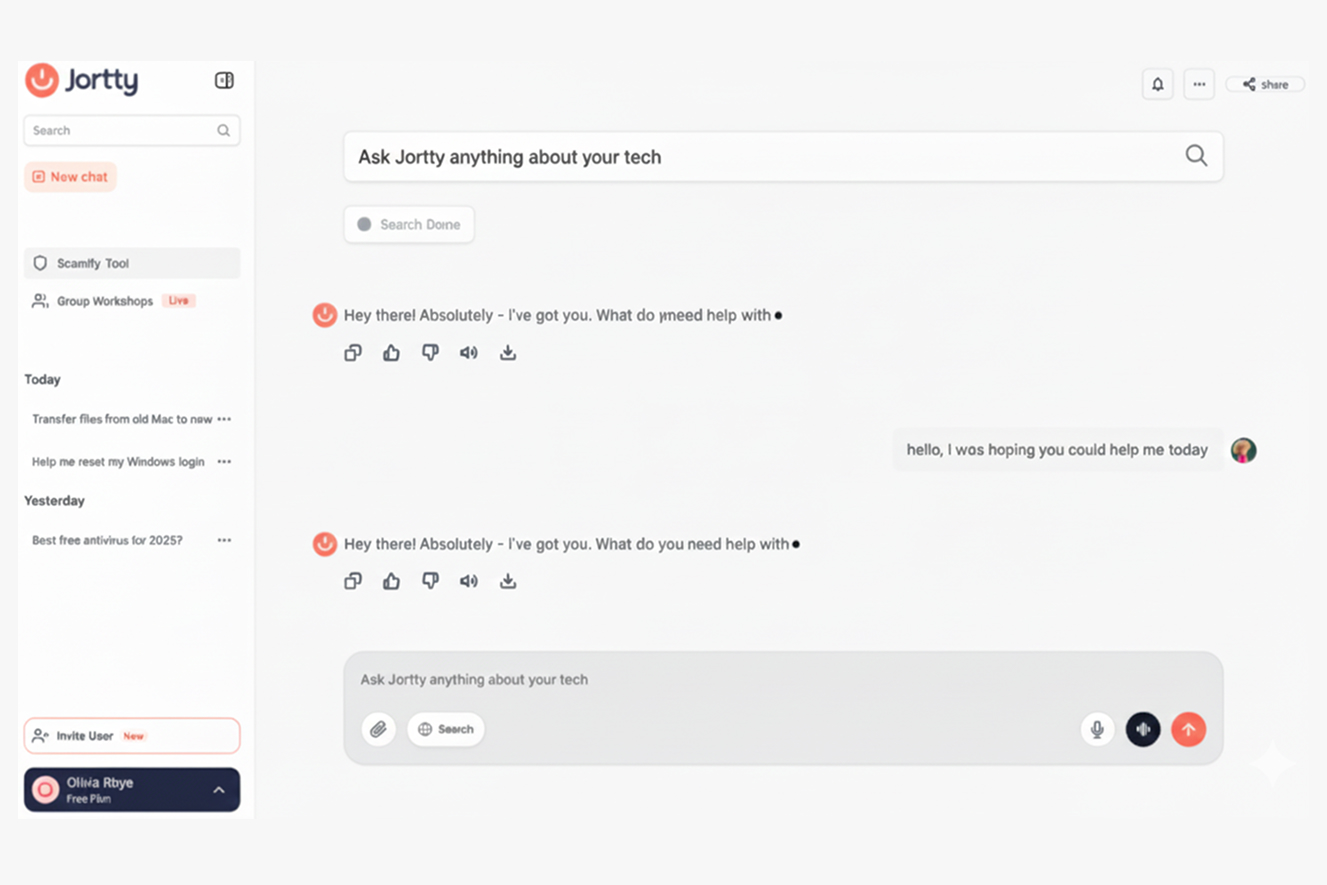Send message with orange arrow button
The width and height of the screenshot is (1327, 885).
pyautogui.click(x=1188, y=729)
